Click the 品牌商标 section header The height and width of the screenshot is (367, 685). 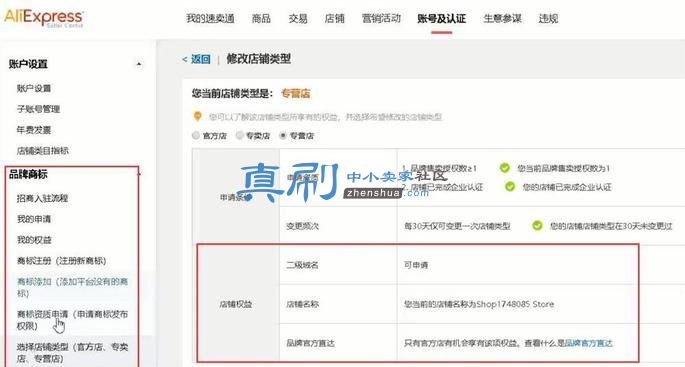coord(28,175)
